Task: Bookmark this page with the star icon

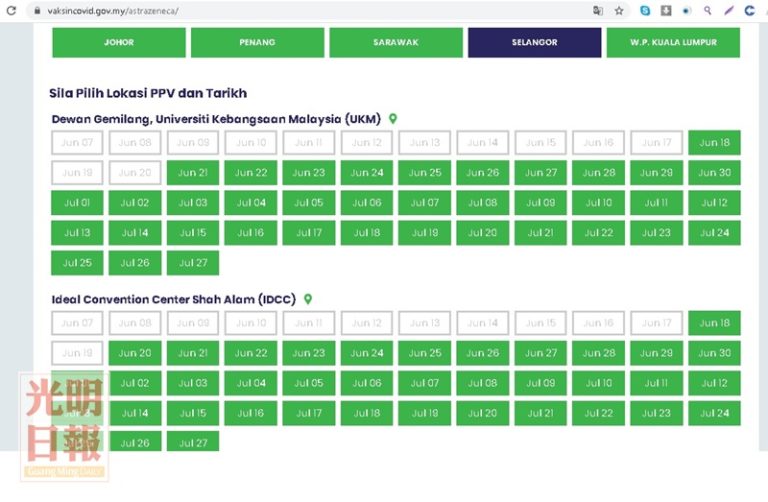Action: tap(619, 10)
